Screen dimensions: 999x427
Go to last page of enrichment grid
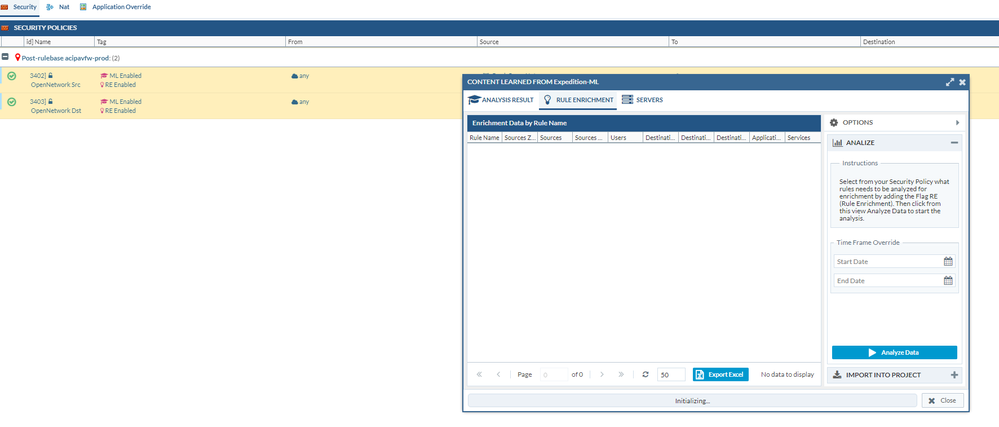pos(621,375)
